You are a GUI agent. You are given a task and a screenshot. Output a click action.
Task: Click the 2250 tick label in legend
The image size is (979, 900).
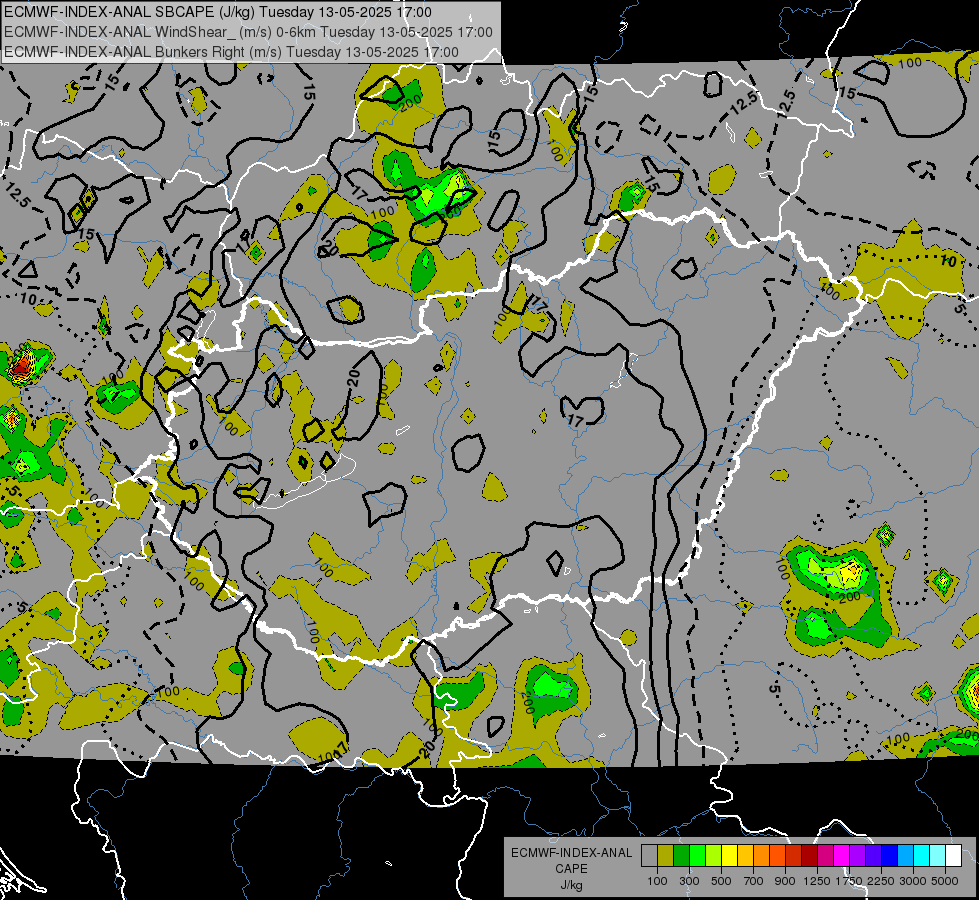[x=881, y=881]
